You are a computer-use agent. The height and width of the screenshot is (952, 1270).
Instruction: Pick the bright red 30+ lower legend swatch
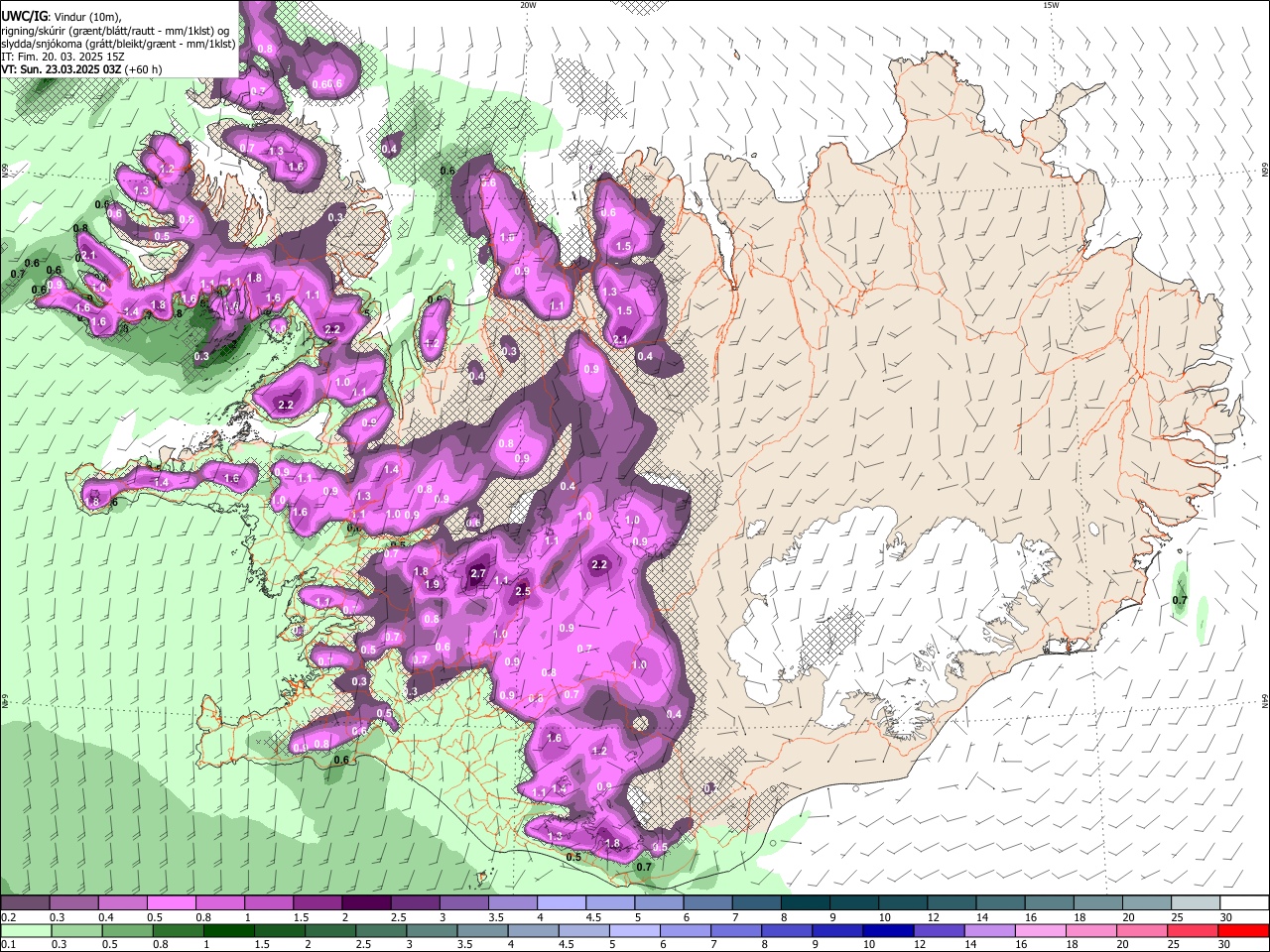click(1244, 930)
